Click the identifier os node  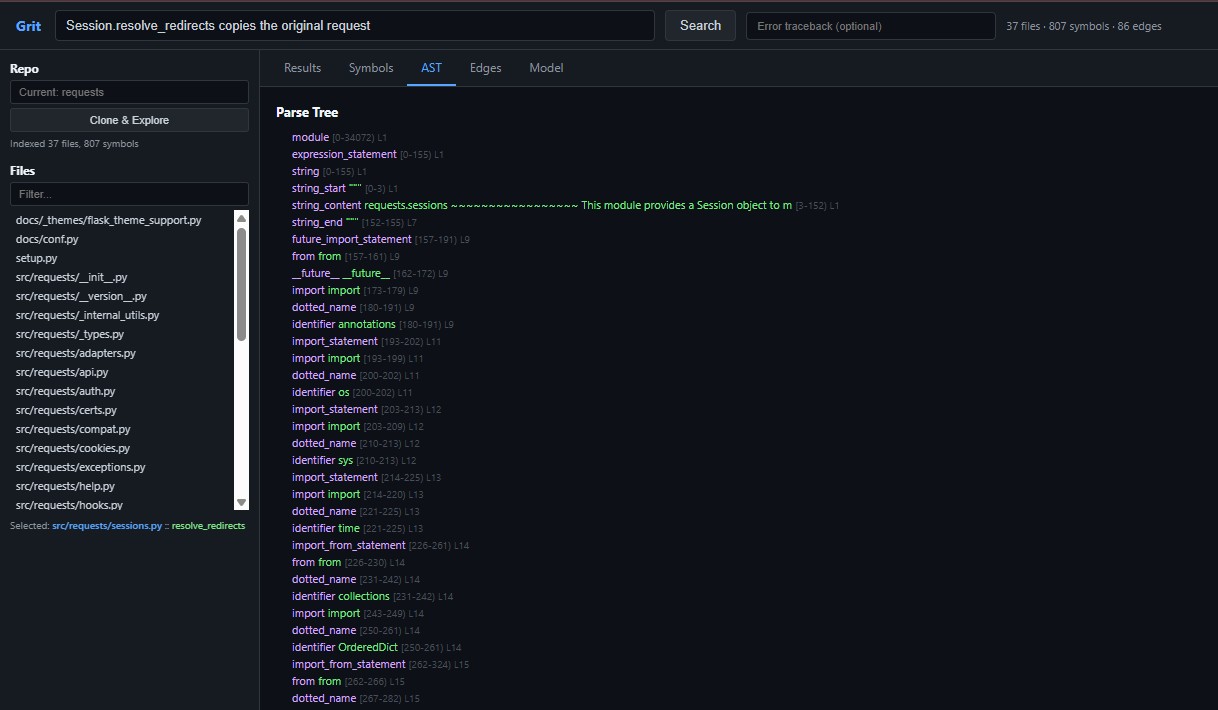tap(351, 392)
